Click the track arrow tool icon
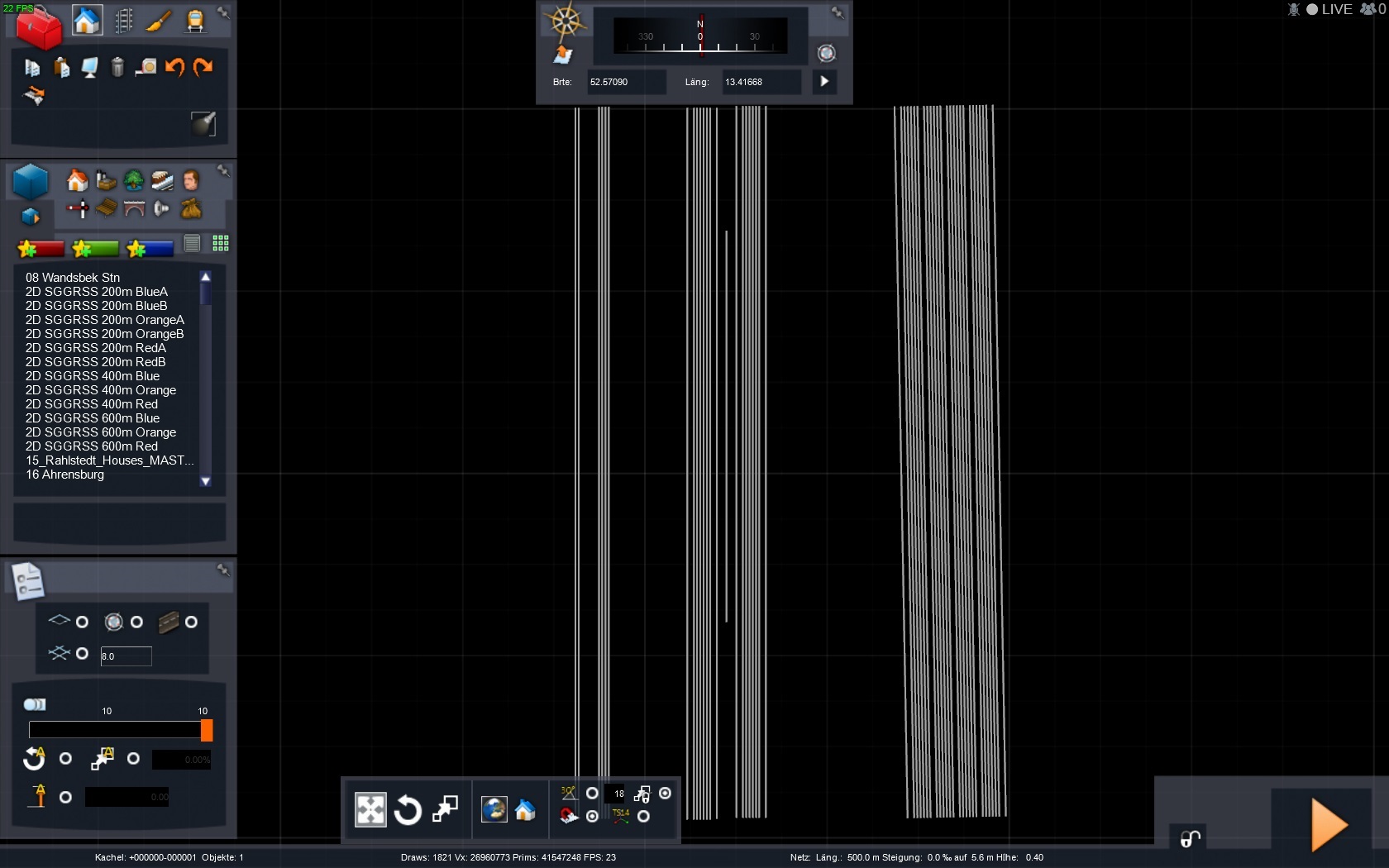 point(33,95)
